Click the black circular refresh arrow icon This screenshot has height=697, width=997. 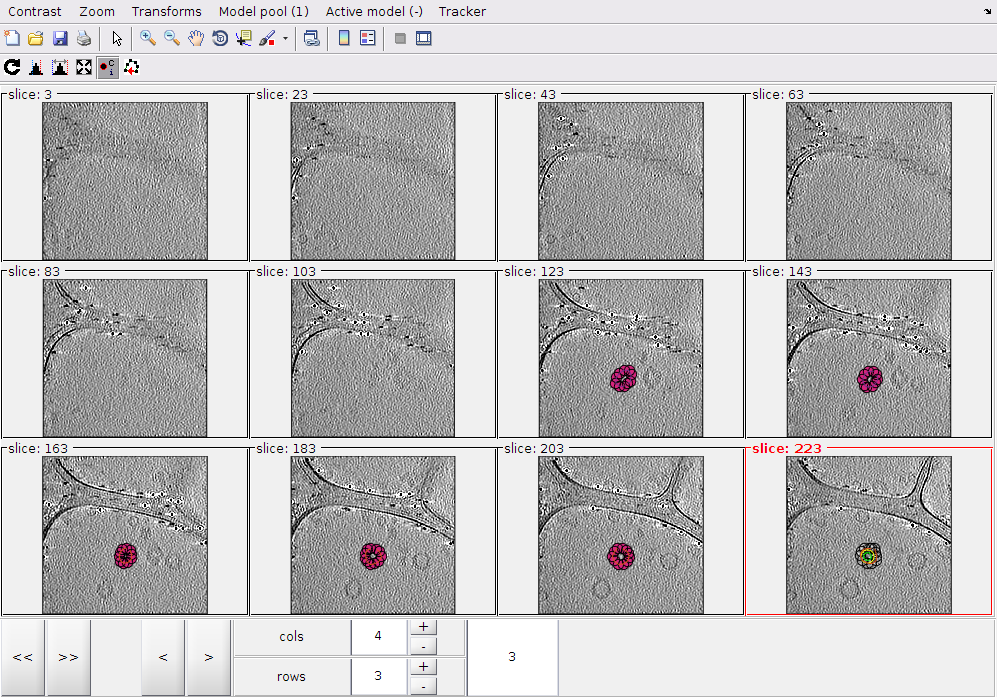(x=12, y=67)
